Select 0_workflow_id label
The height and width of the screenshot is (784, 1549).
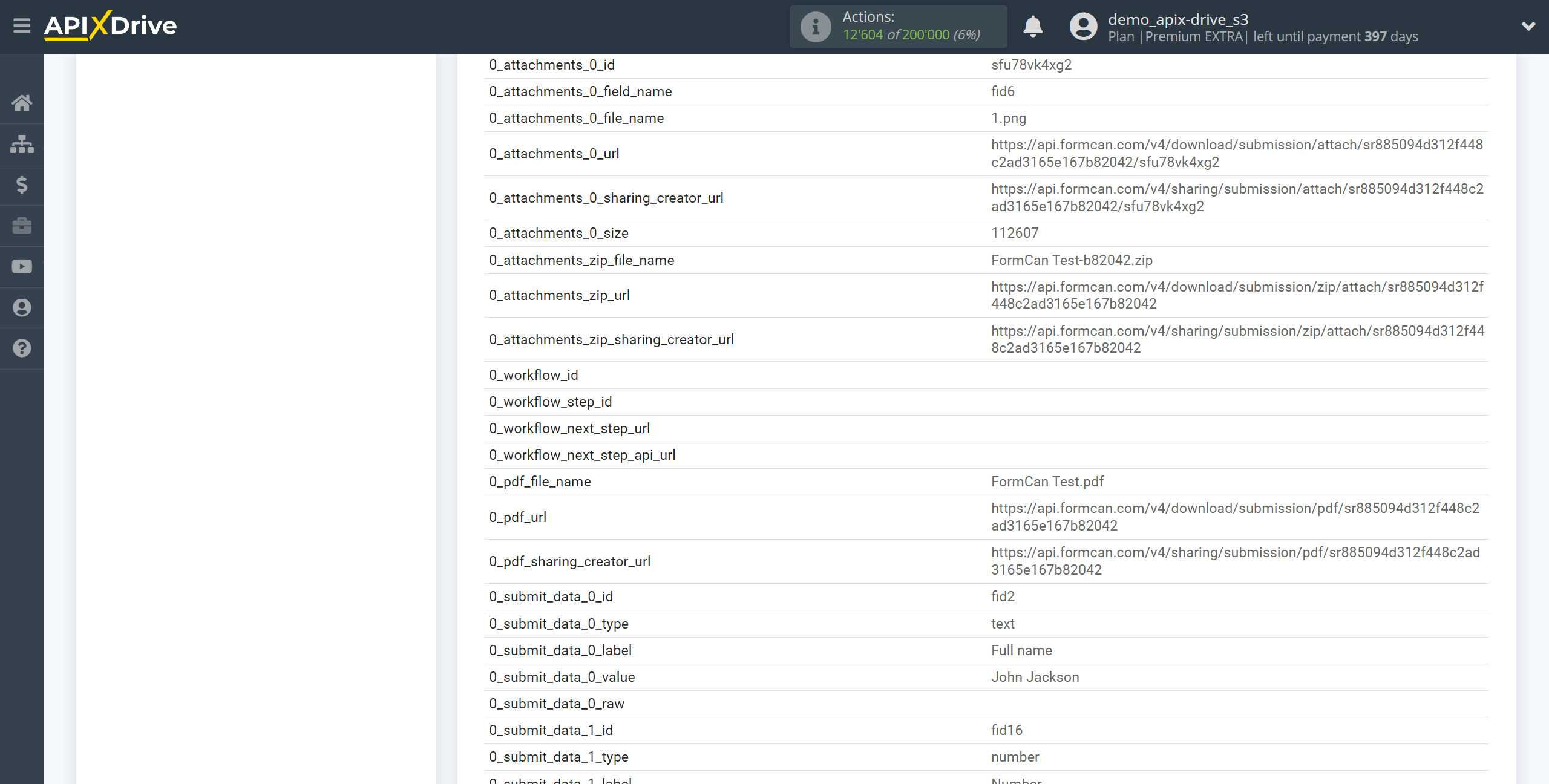point(534,376)
